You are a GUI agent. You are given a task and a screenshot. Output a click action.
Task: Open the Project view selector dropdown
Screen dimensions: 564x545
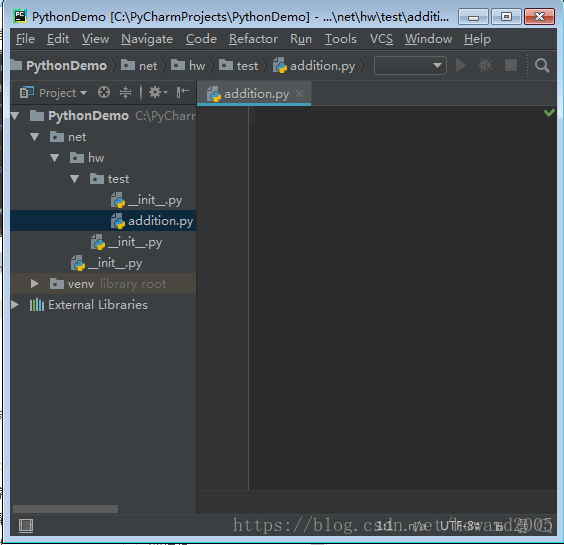(x=53, y=93)
